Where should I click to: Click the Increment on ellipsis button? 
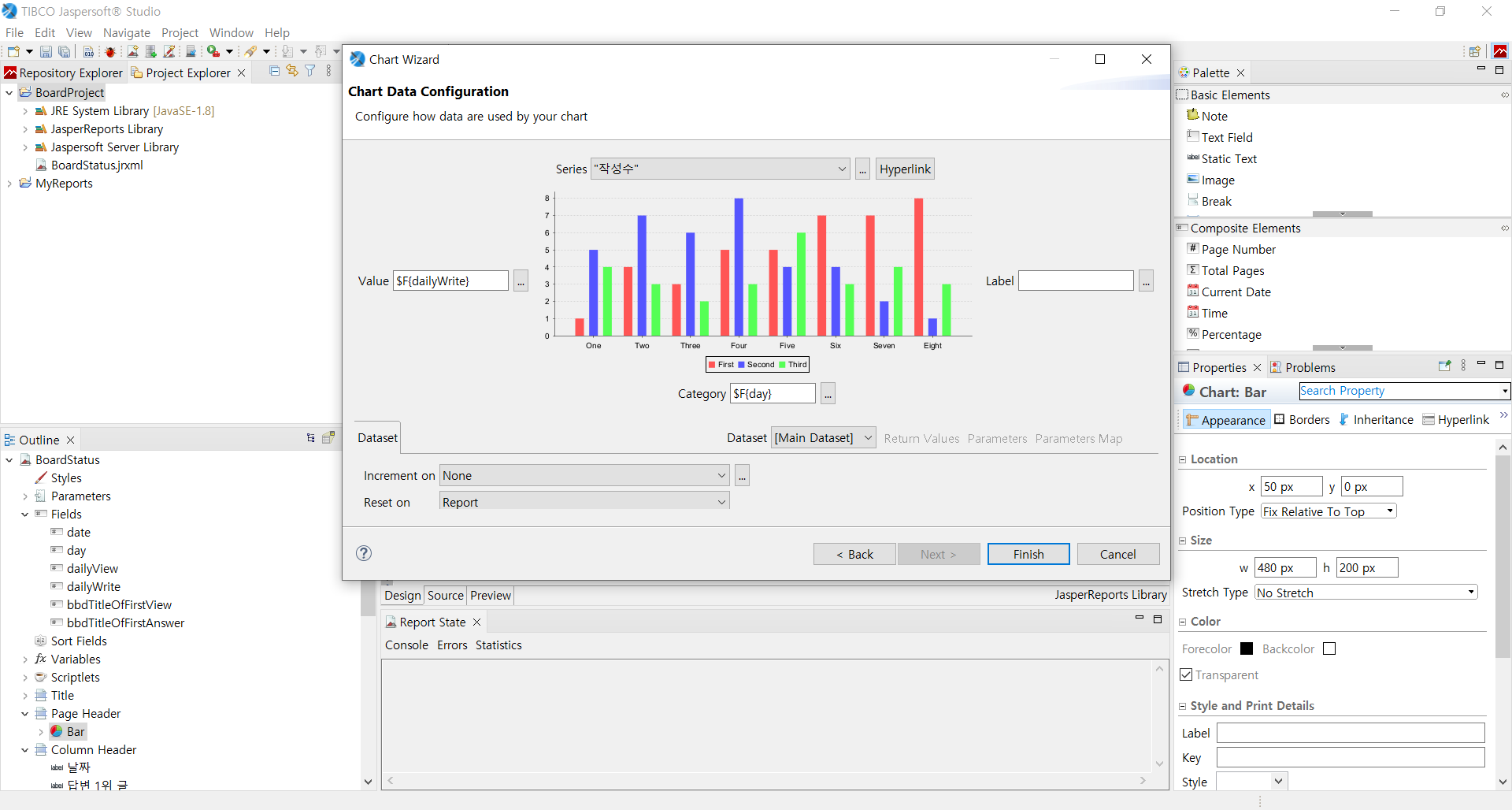(742, 475)
